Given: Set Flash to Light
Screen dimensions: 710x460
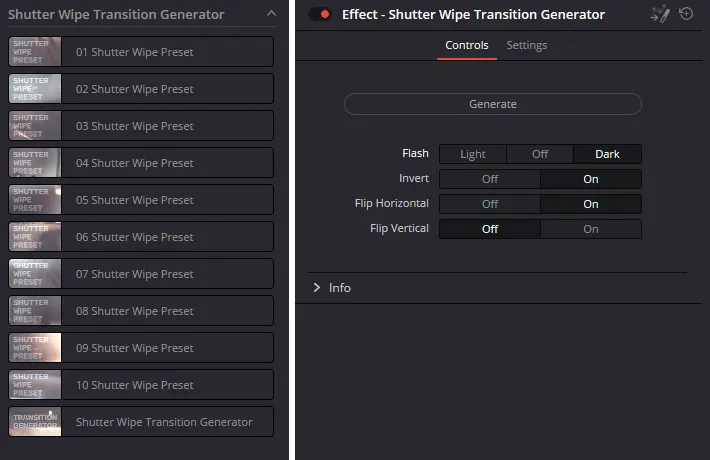Looking at the screenshot, I should (x=473, y=154).
